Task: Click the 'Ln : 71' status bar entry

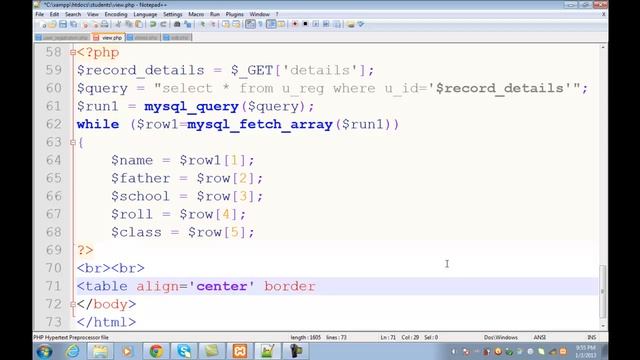Action: pos(388,338)
